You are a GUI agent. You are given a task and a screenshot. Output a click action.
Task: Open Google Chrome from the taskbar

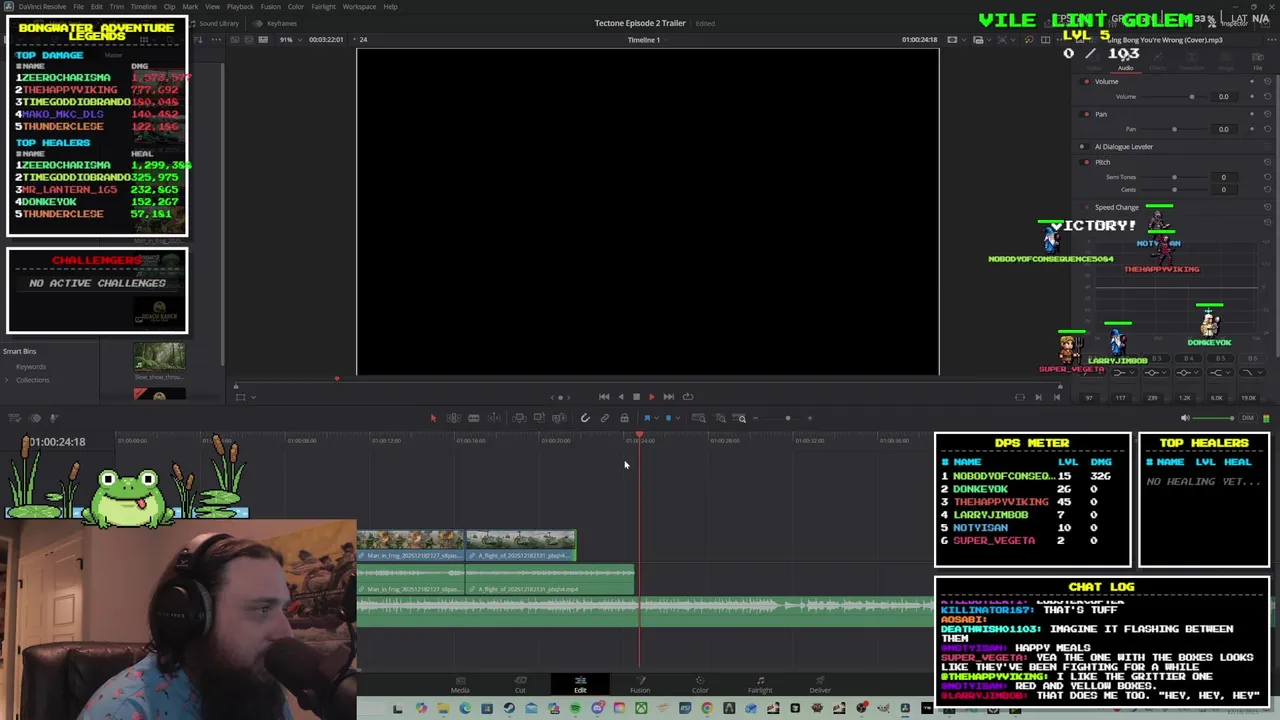(707, 709)
